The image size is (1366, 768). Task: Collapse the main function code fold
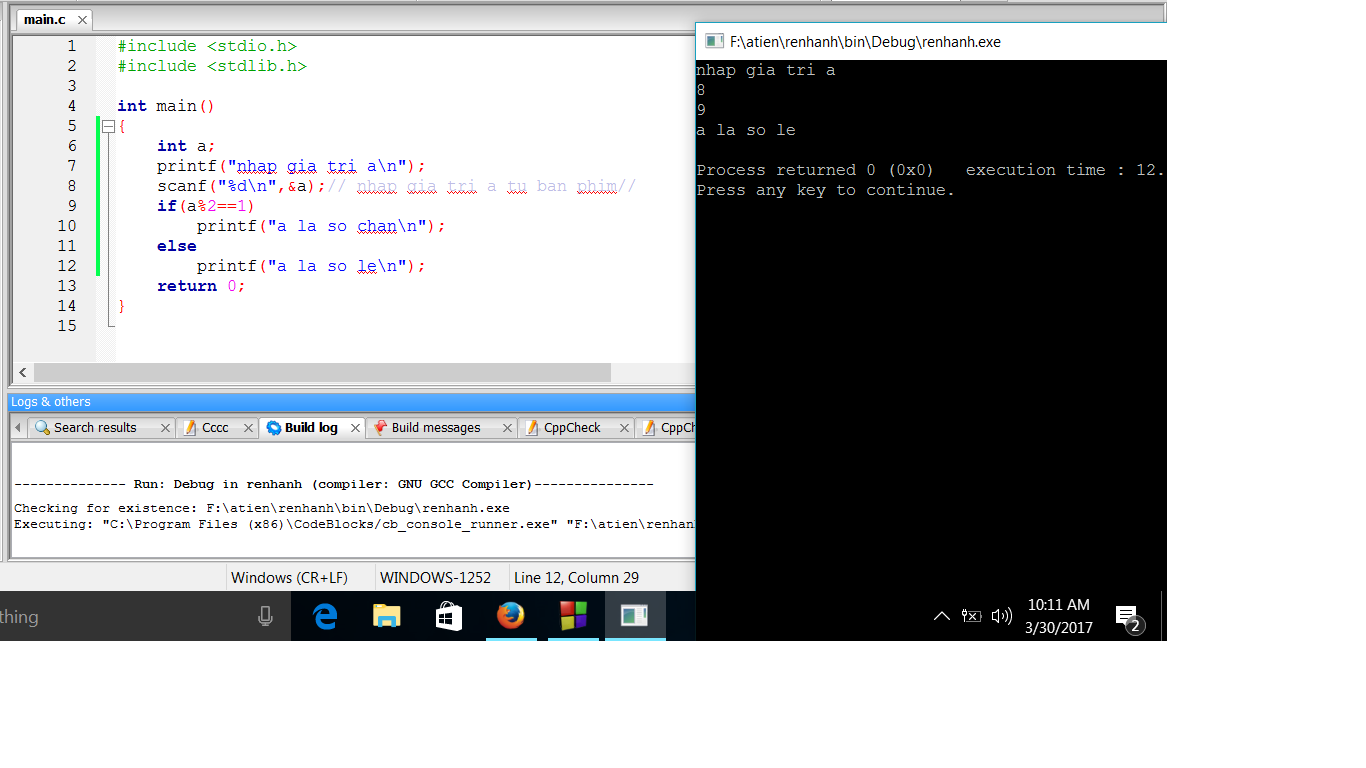pyautogui.click(x=108, y=126)
